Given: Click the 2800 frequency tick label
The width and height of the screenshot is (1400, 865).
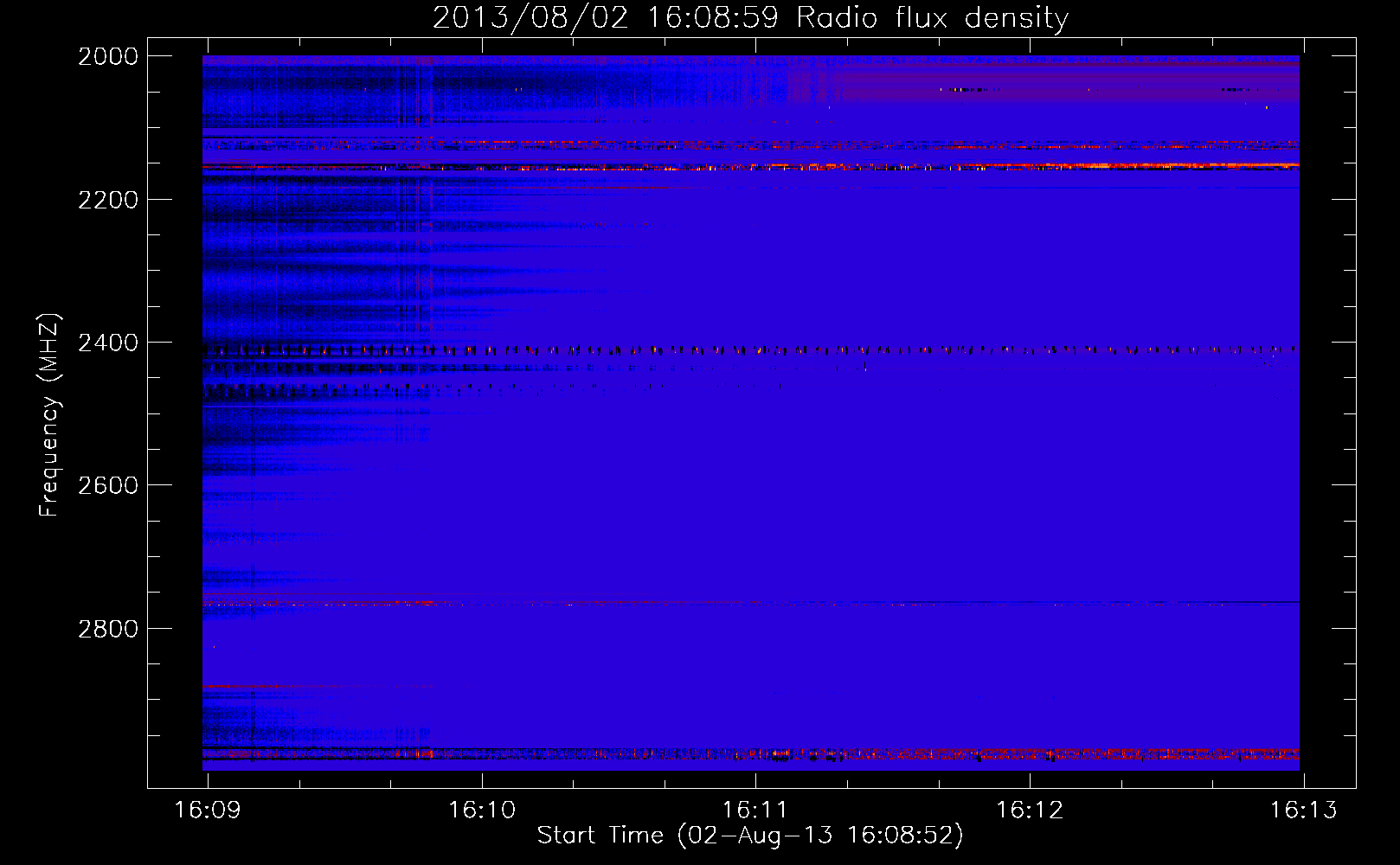Looking at the screenshot, I should click(108, 629).
